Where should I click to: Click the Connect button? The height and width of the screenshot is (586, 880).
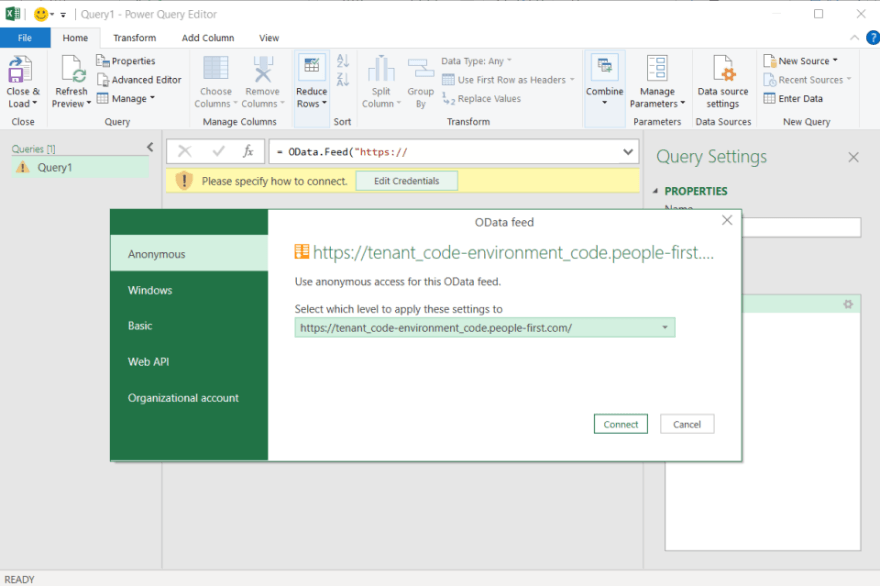click(x=620, y=423)
